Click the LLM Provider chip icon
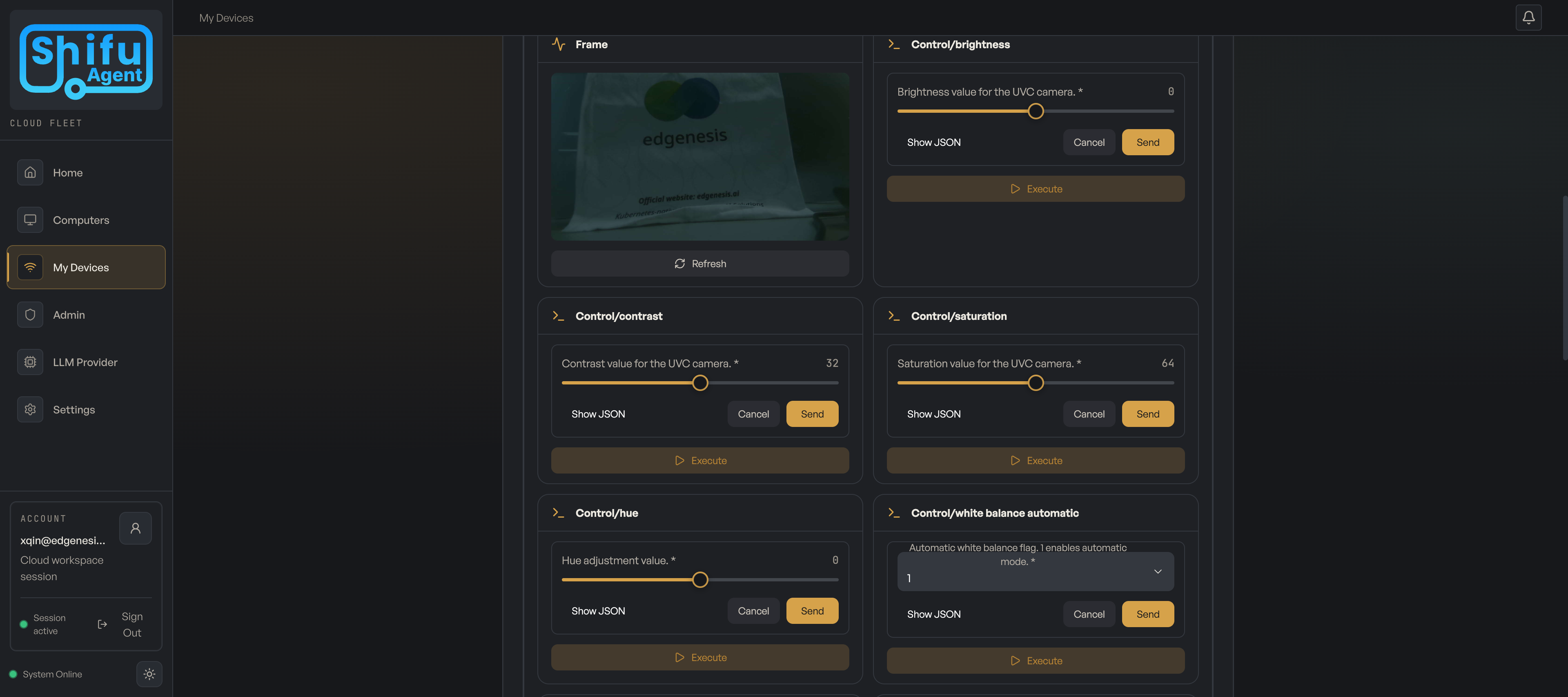The width and height of the screenshot is (1568, 697). pyautogui.click(x=30, y=362)
